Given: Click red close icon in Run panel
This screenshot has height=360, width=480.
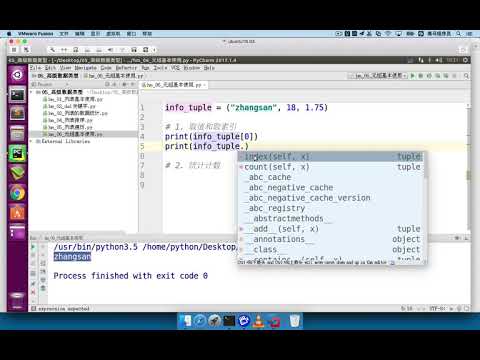Looking at the screenshot, I should pos(33,292).
